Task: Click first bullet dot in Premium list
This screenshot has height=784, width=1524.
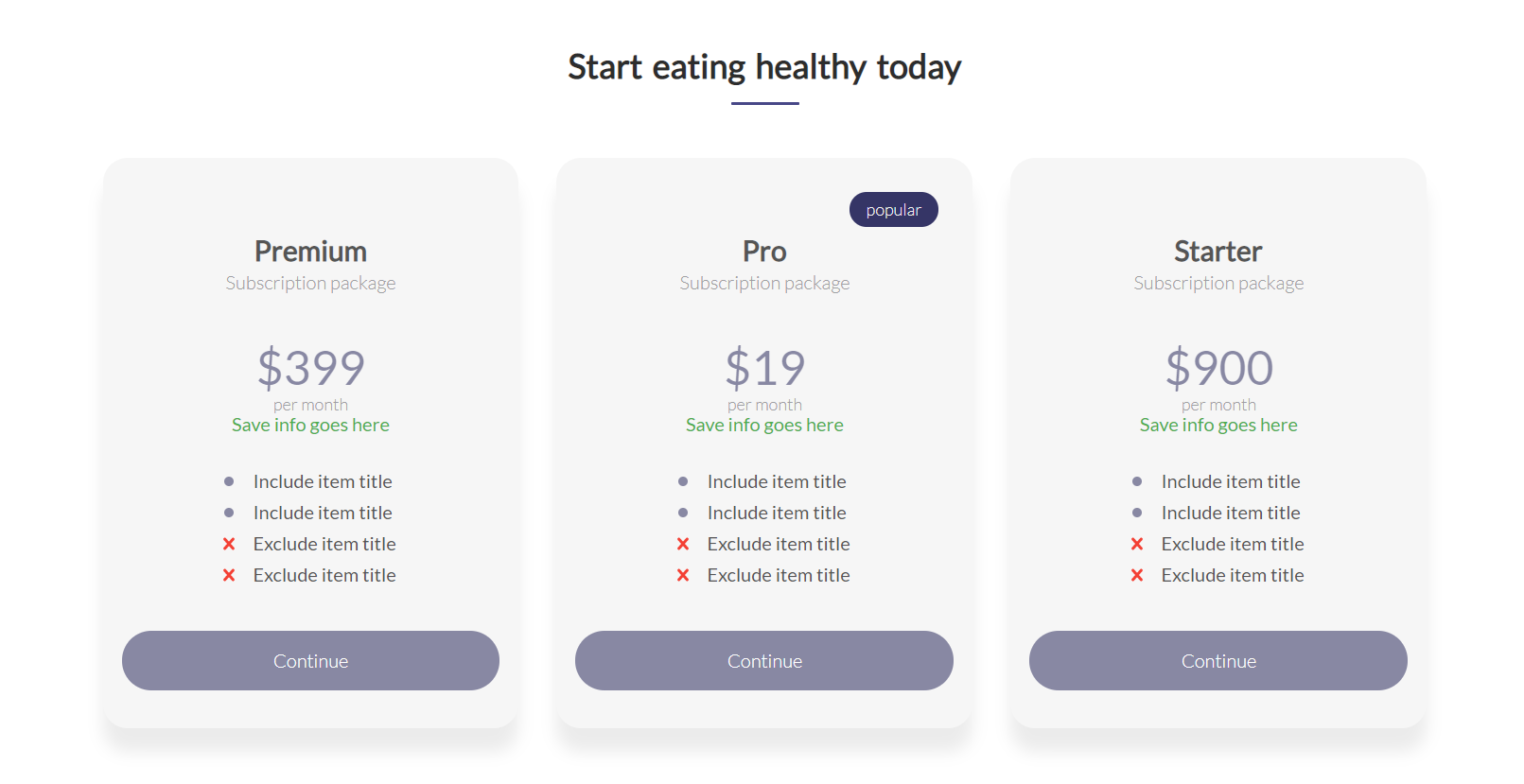Action: pos(229,481)
